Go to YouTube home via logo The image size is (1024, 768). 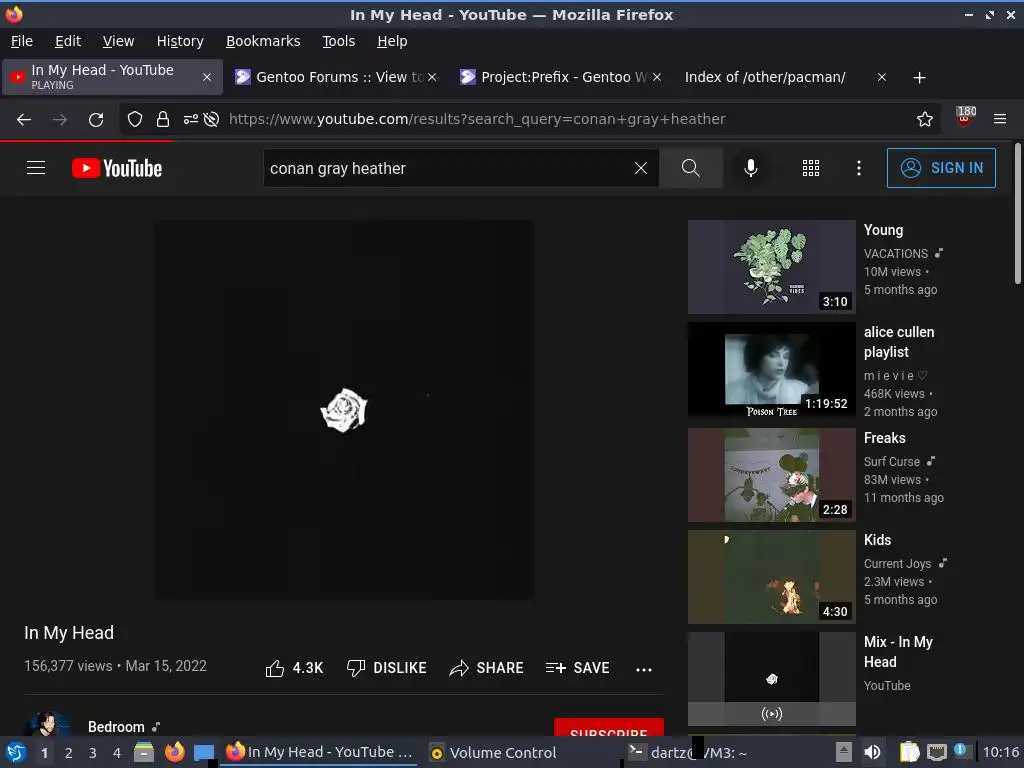click(x=117, y=168)
